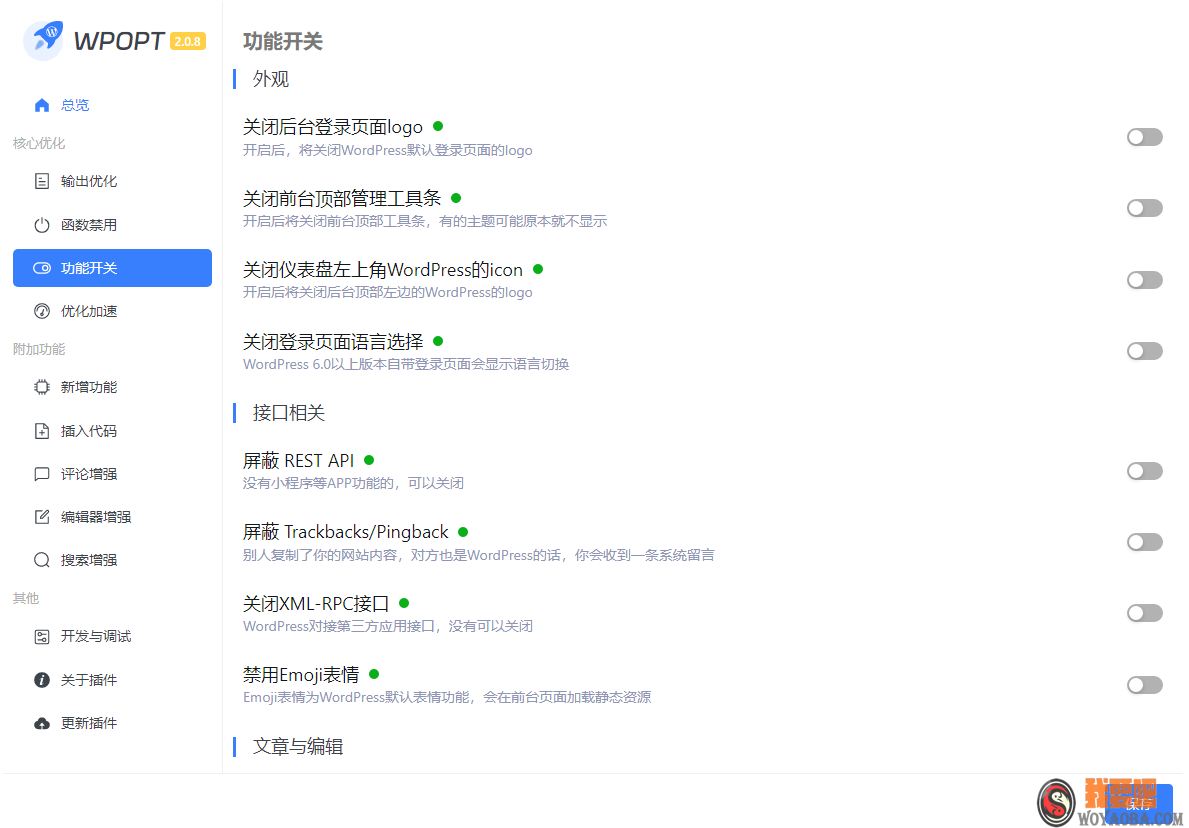1189x828 pixels.
Task: Click the 输出优化 document icon in sidebar
Action: coord(41,181)
